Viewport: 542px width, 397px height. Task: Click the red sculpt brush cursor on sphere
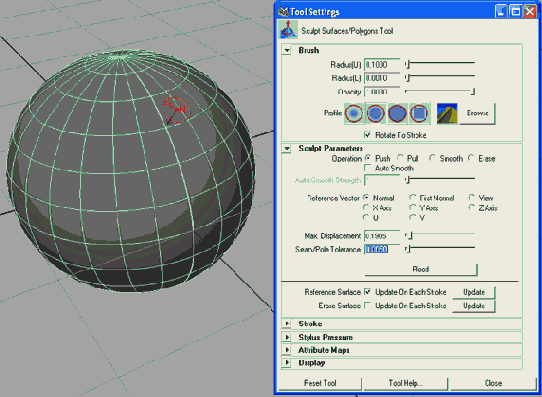[176, 110]
